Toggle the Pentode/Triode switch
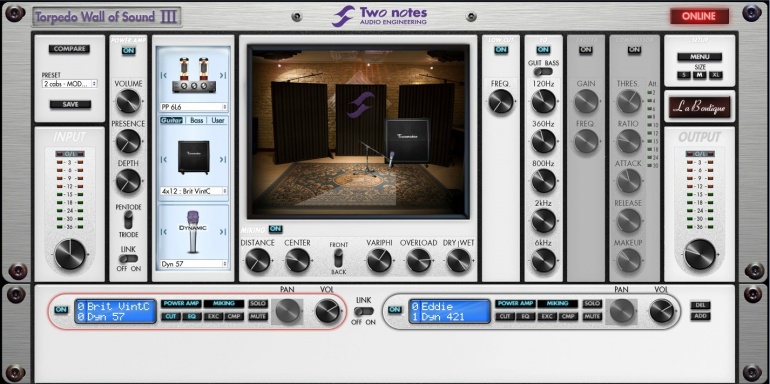This screenshot has height=384, width=770. pos(128,219)
